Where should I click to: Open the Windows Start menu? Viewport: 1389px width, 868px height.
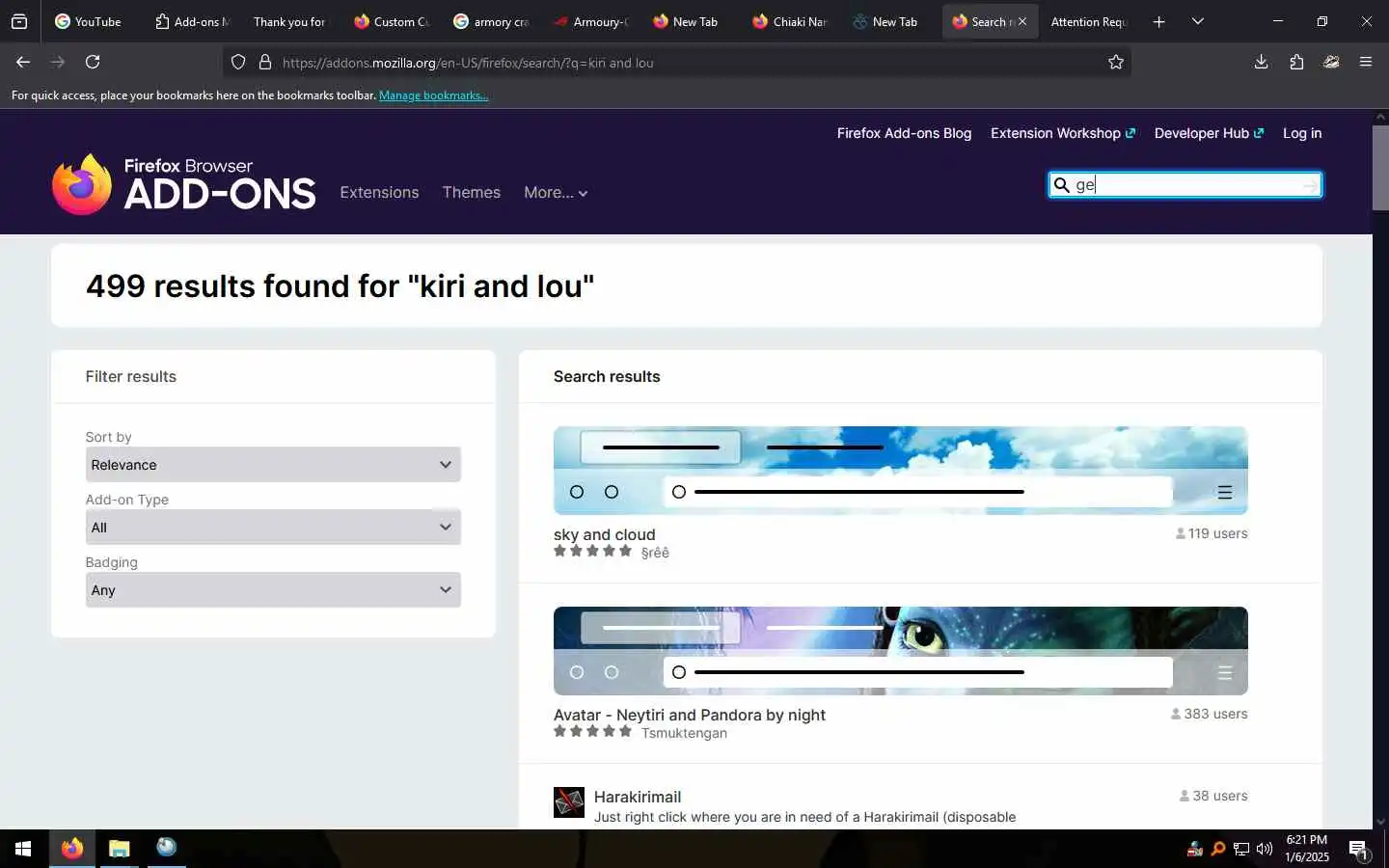tap(23, 849)
